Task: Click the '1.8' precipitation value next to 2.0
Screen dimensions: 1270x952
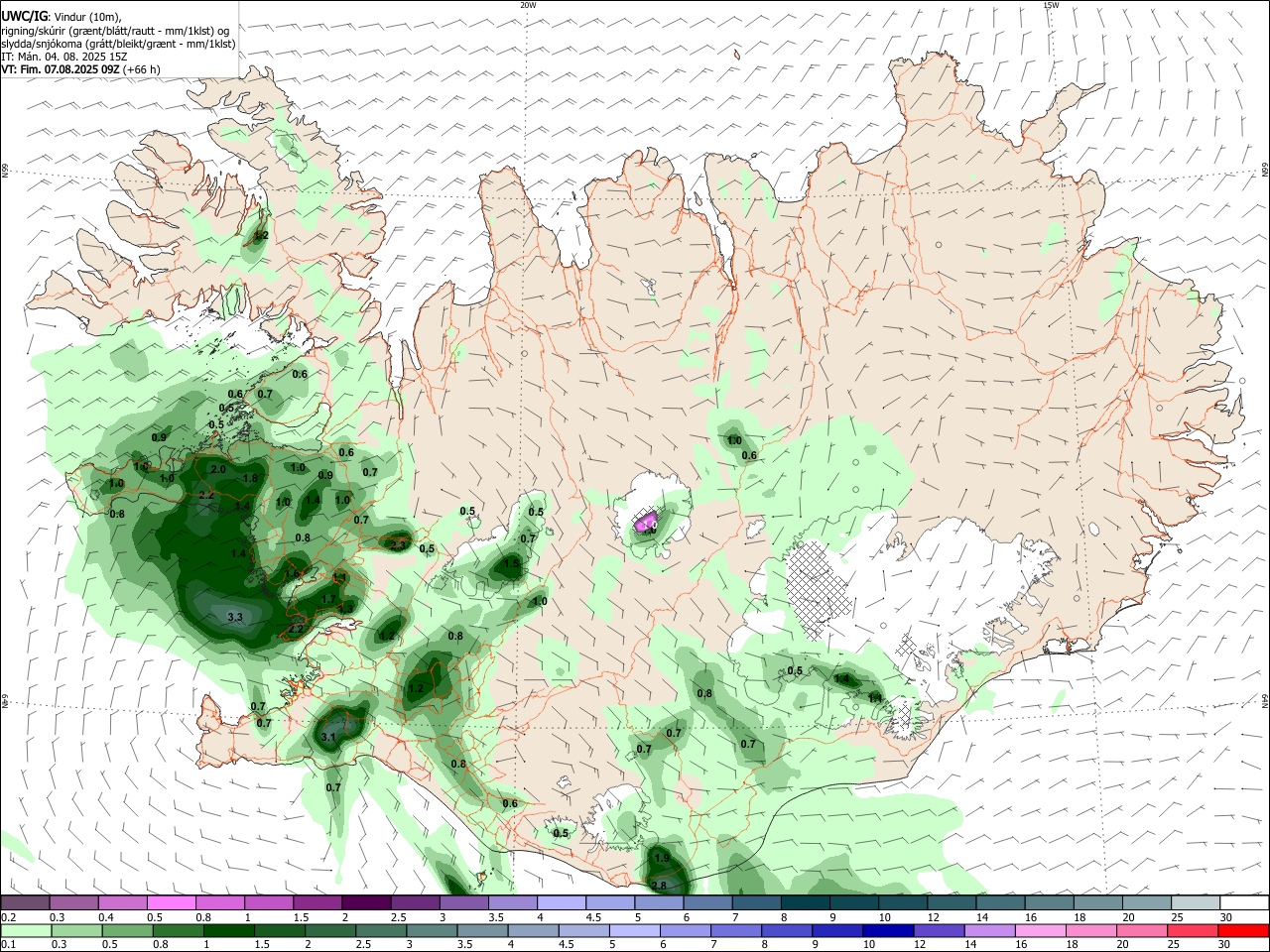Action: tap(250, 478)
